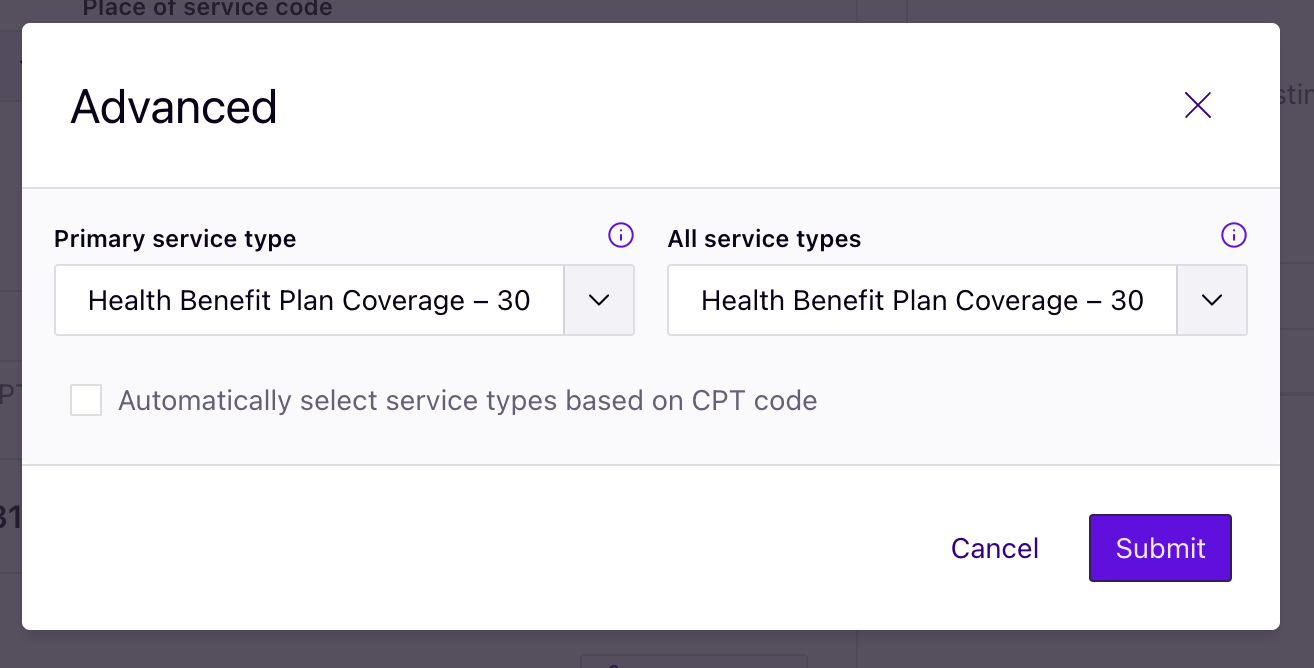Enable automatic service type selection checkbox

tap(86, 401)
